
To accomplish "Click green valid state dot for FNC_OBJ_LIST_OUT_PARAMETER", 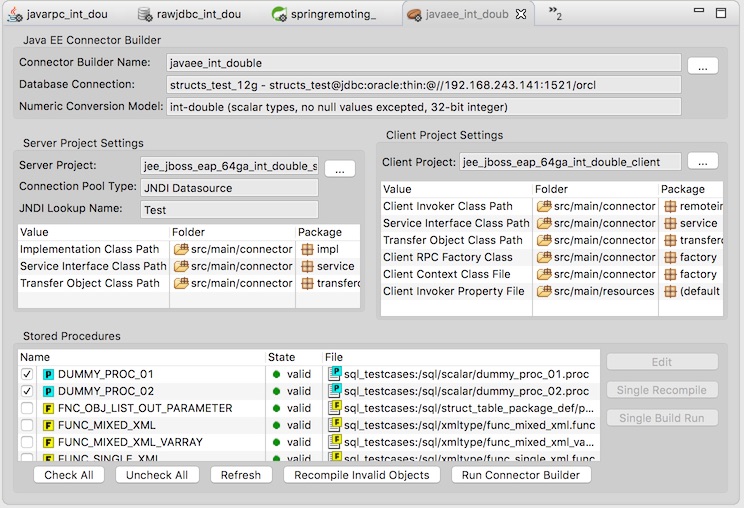I will click(x=276, y=408).
